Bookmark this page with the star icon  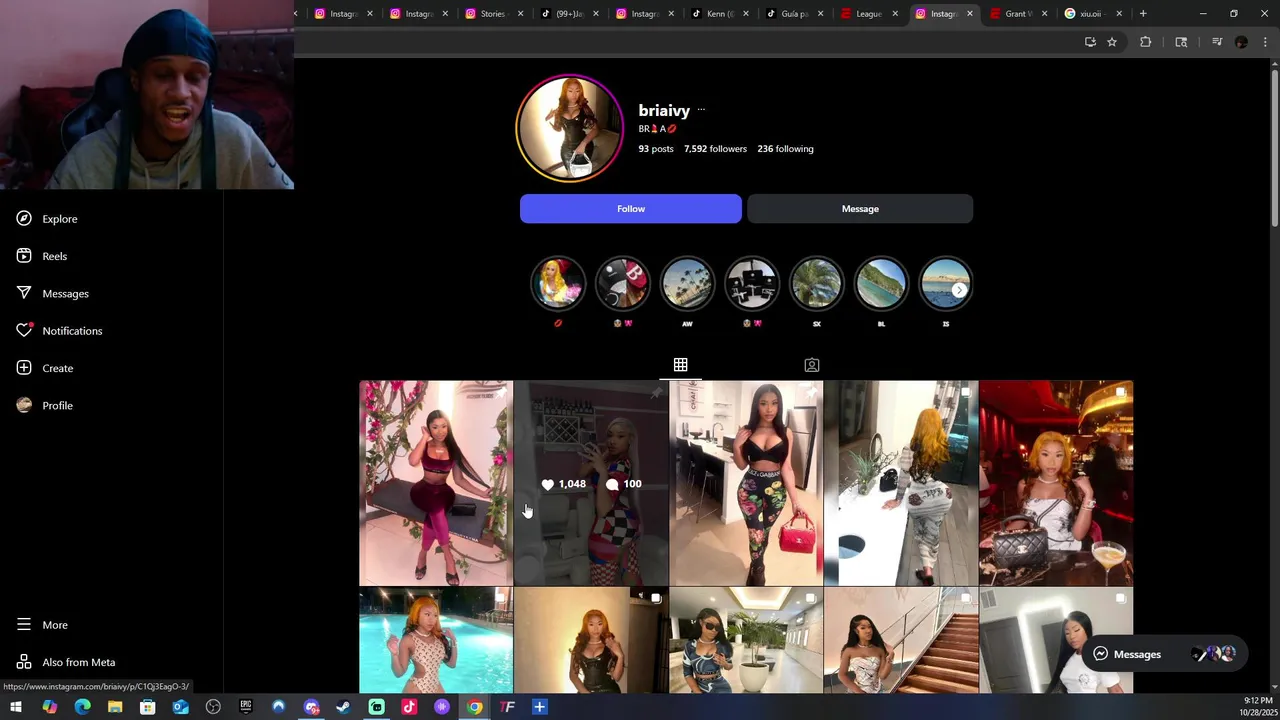pyautogui.click(x=1111, y=42)
